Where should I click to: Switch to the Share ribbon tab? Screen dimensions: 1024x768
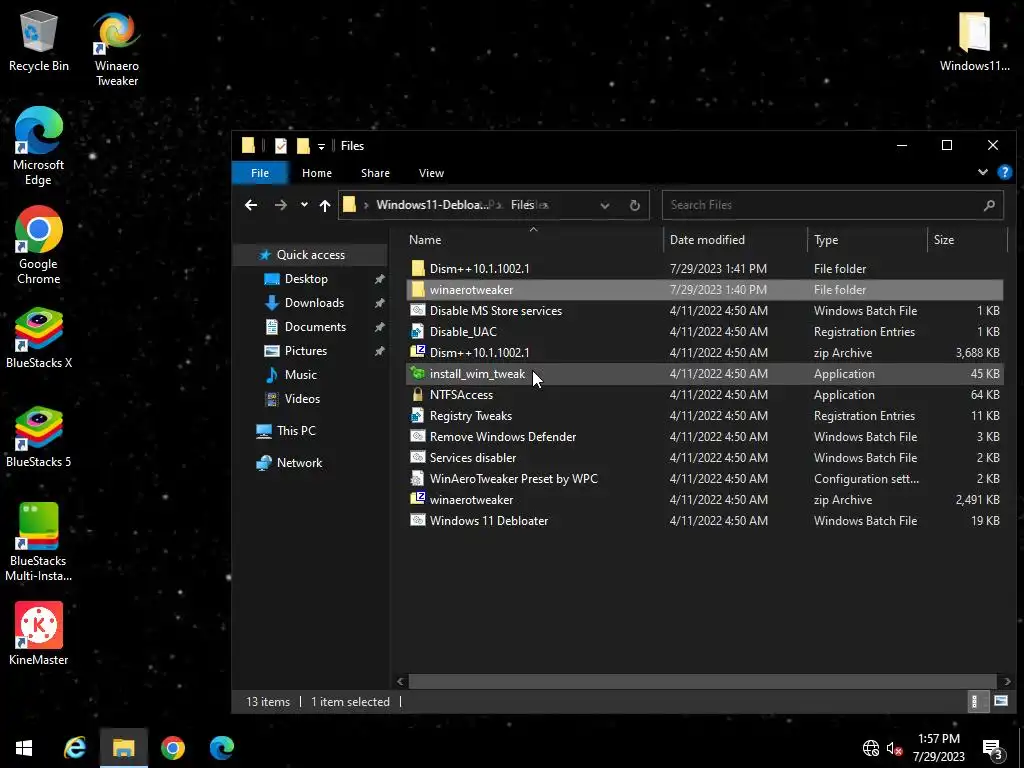pos(376,173)
